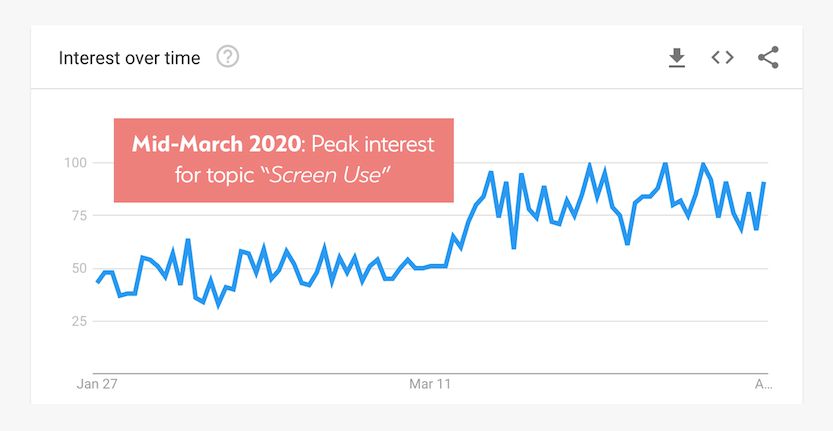Click the truncated "A..." date label
The height and width of the screenshot is (431, 833).
tap(763, 383)
